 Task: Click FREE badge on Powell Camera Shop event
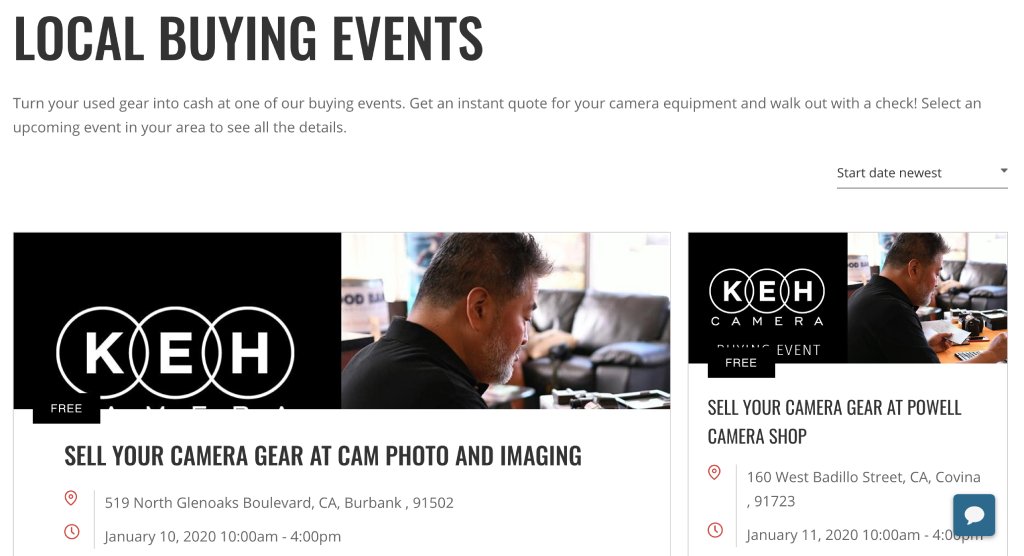(x=741, y=363)
